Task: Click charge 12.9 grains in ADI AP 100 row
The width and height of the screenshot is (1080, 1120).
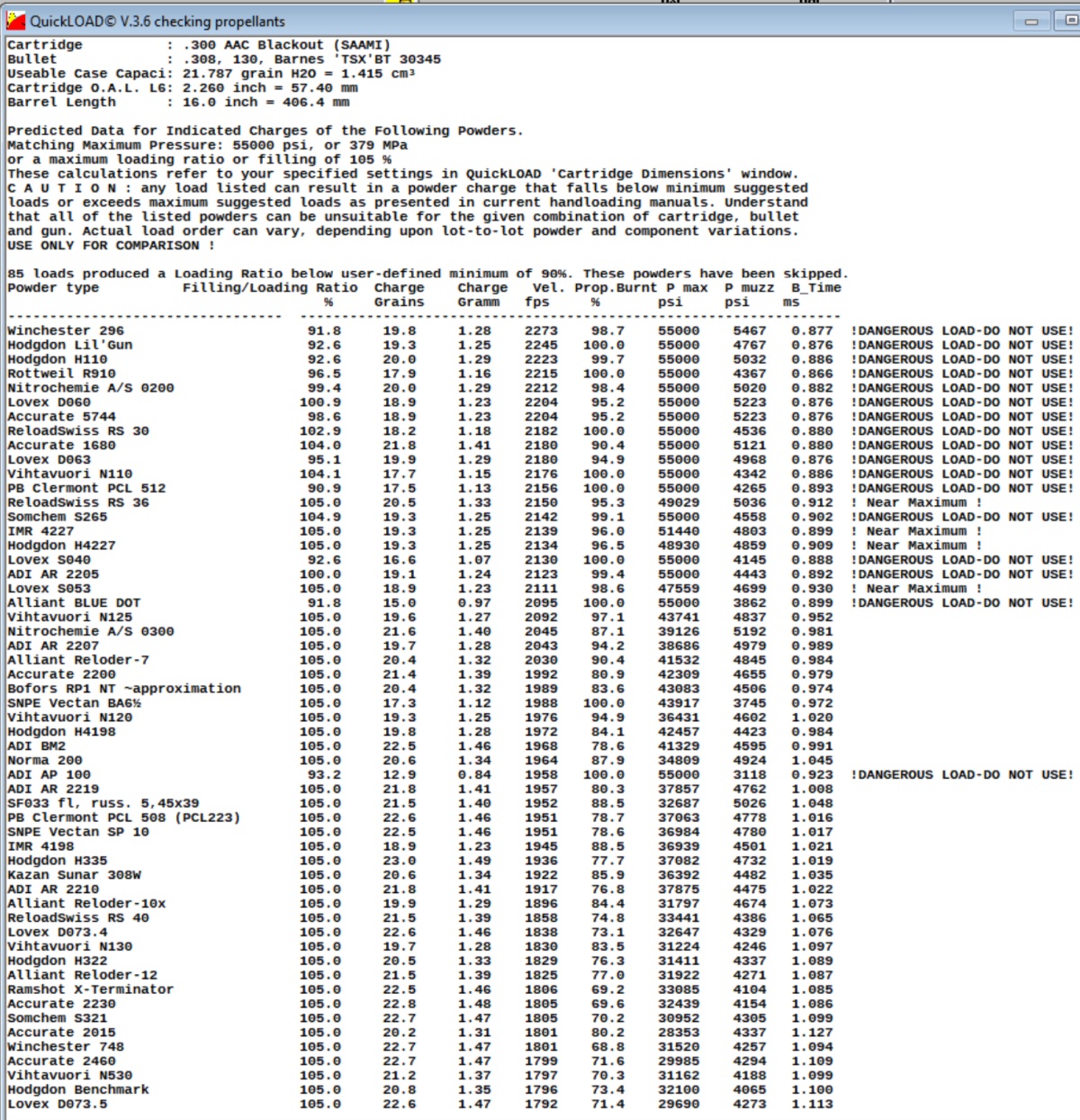Action: pyautogui.click(x=400, y=774)
